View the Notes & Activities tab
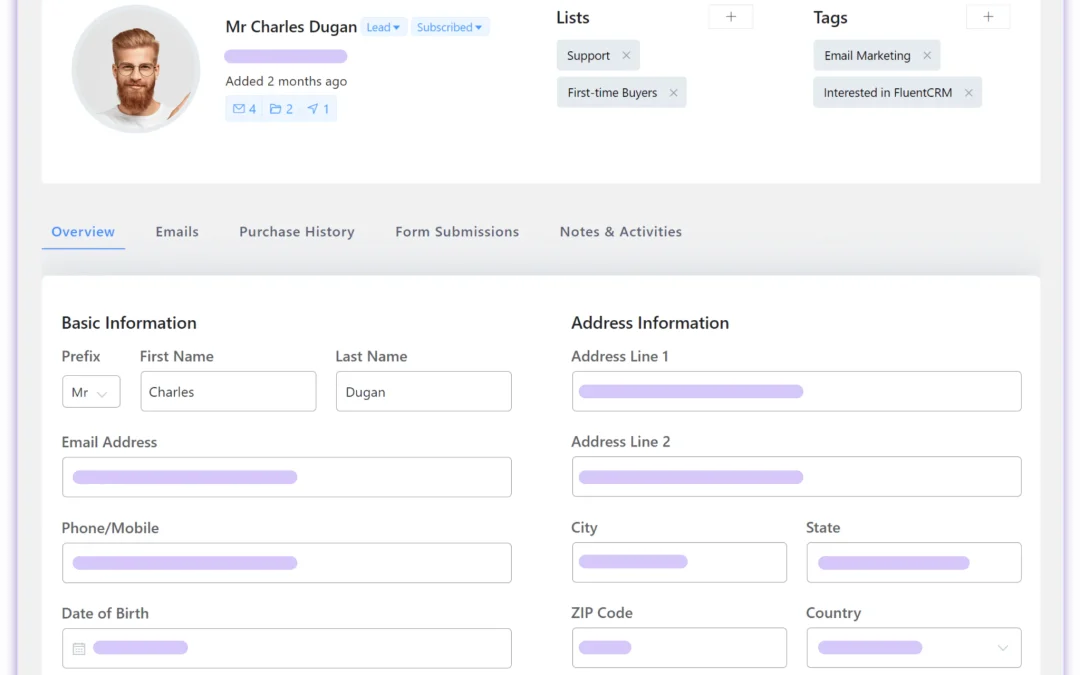 pyautogui.click(x=620, y=231)
